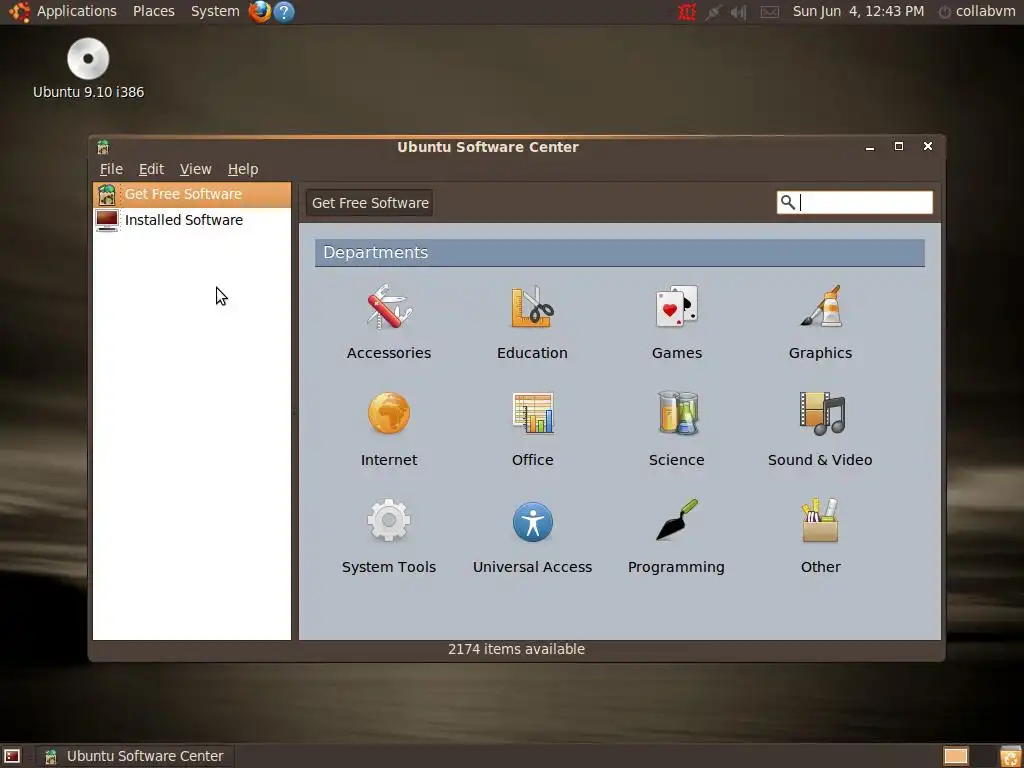Select Get Free Software in the sidebar
Viewport: 1024px width, 768px height.
[192, 195]
